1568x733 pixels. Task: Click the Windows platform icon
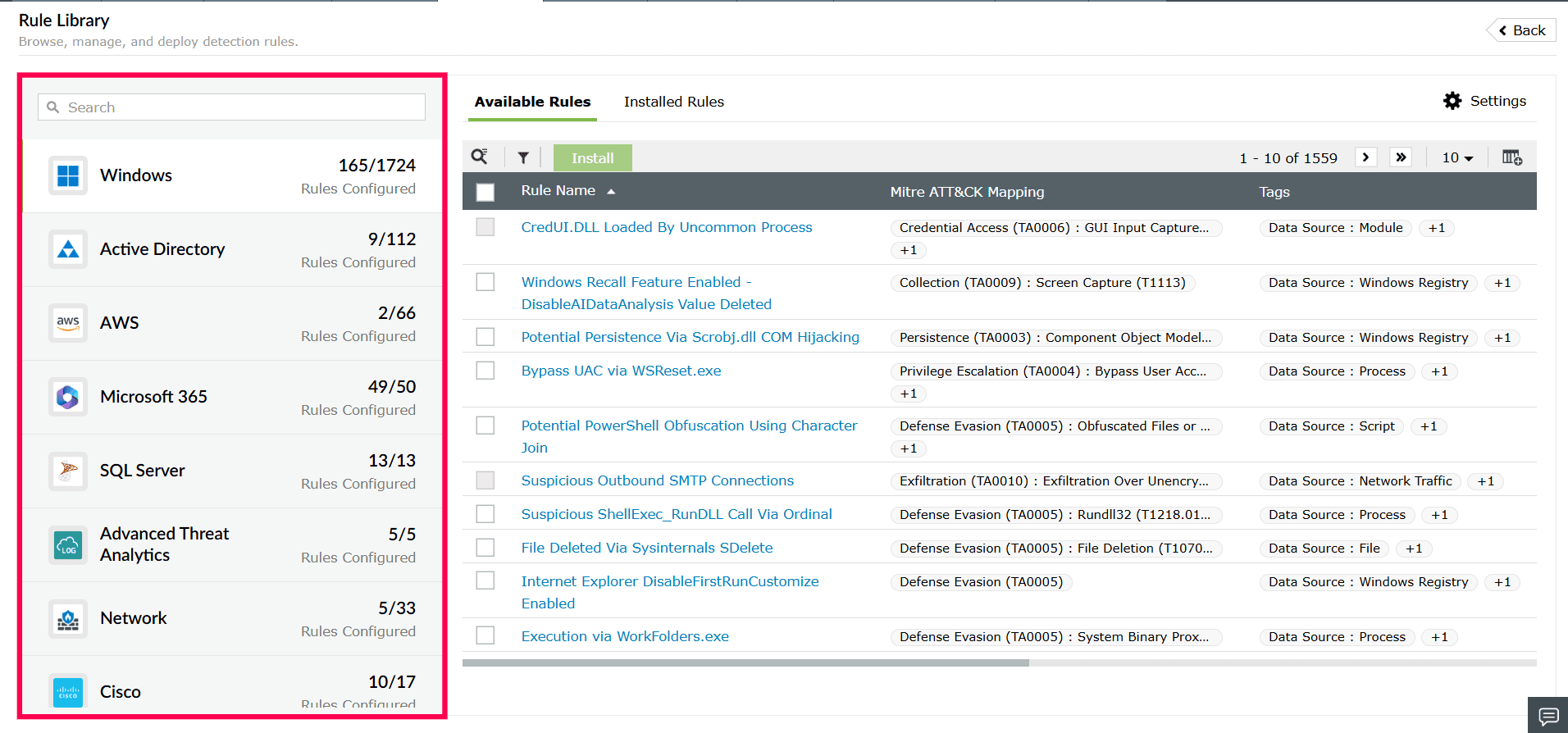68,175
